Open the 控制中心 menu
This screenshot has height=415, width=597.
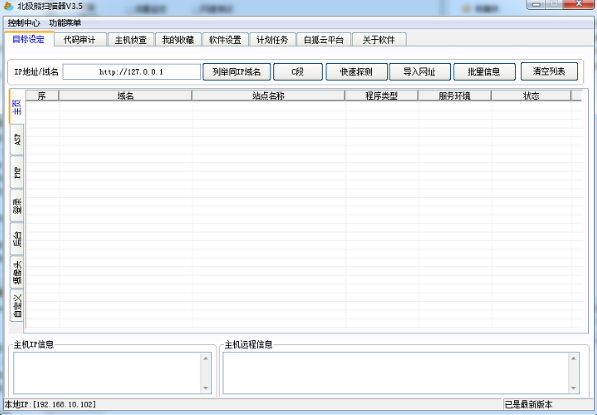tap(24, 23)
